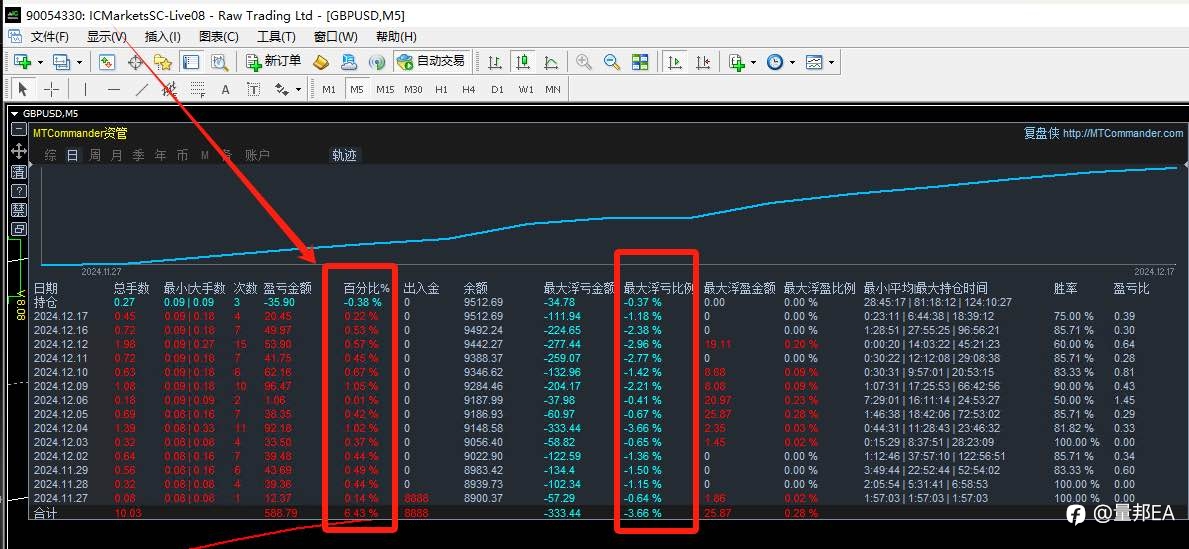Zoom in on the chart

click(x=584, y=62)
